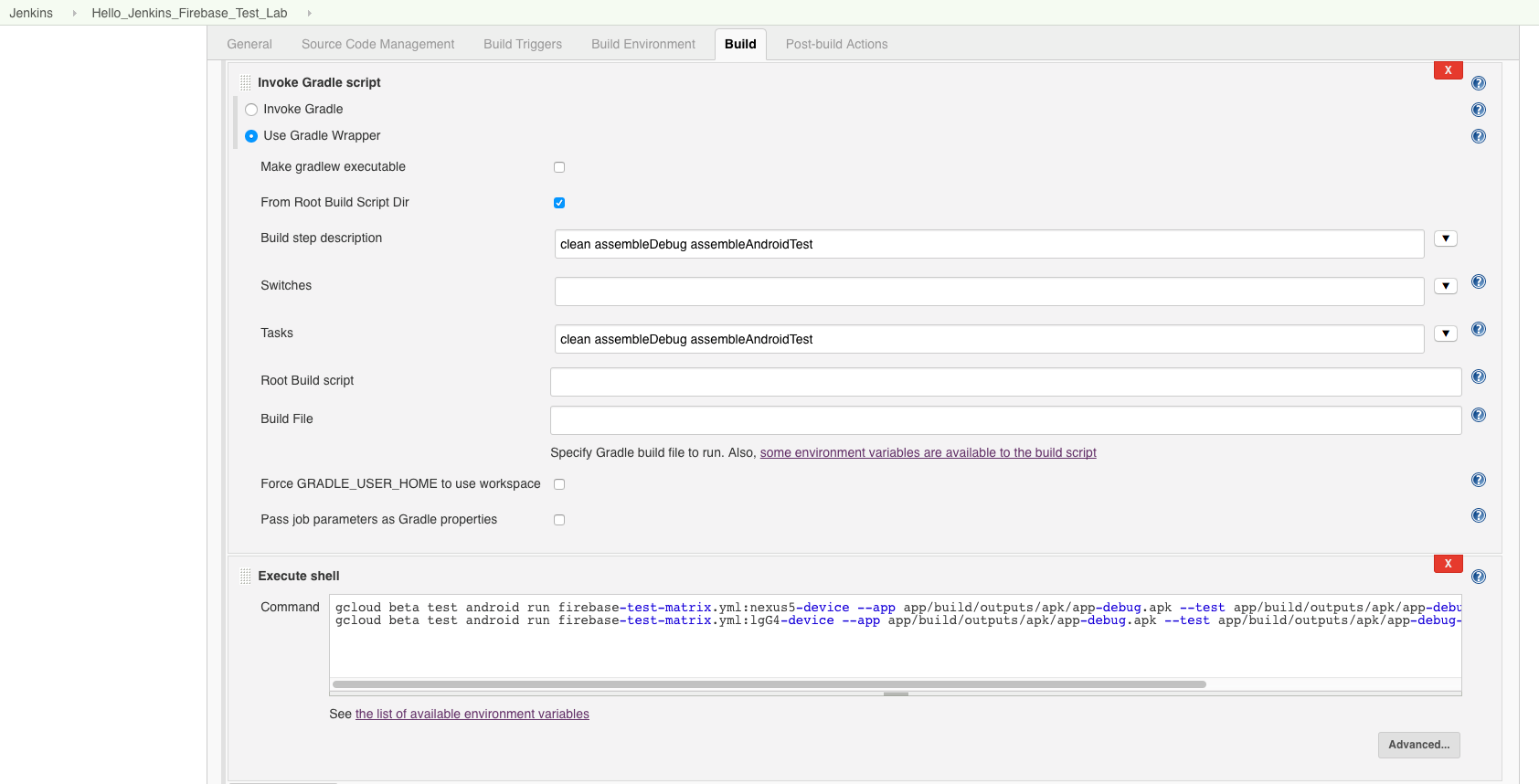Open build script environment variables link
This screenshot has width=1539, height=784.
929,452
